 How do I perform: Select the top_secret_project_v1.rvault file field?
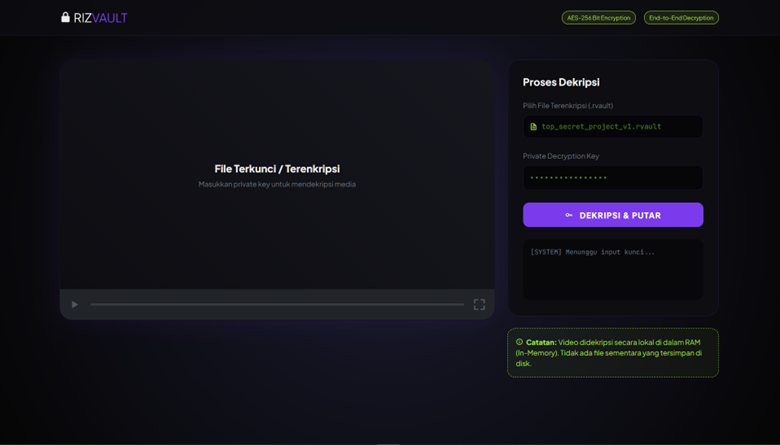612,127
